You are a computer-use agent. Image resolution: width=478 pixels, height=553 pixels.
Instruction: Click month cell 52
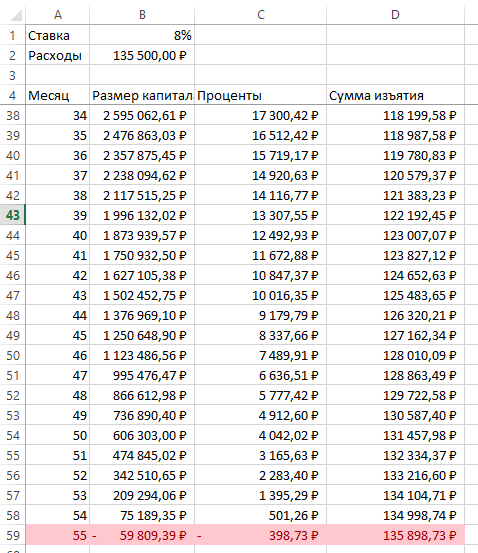(x=58, y=475)
